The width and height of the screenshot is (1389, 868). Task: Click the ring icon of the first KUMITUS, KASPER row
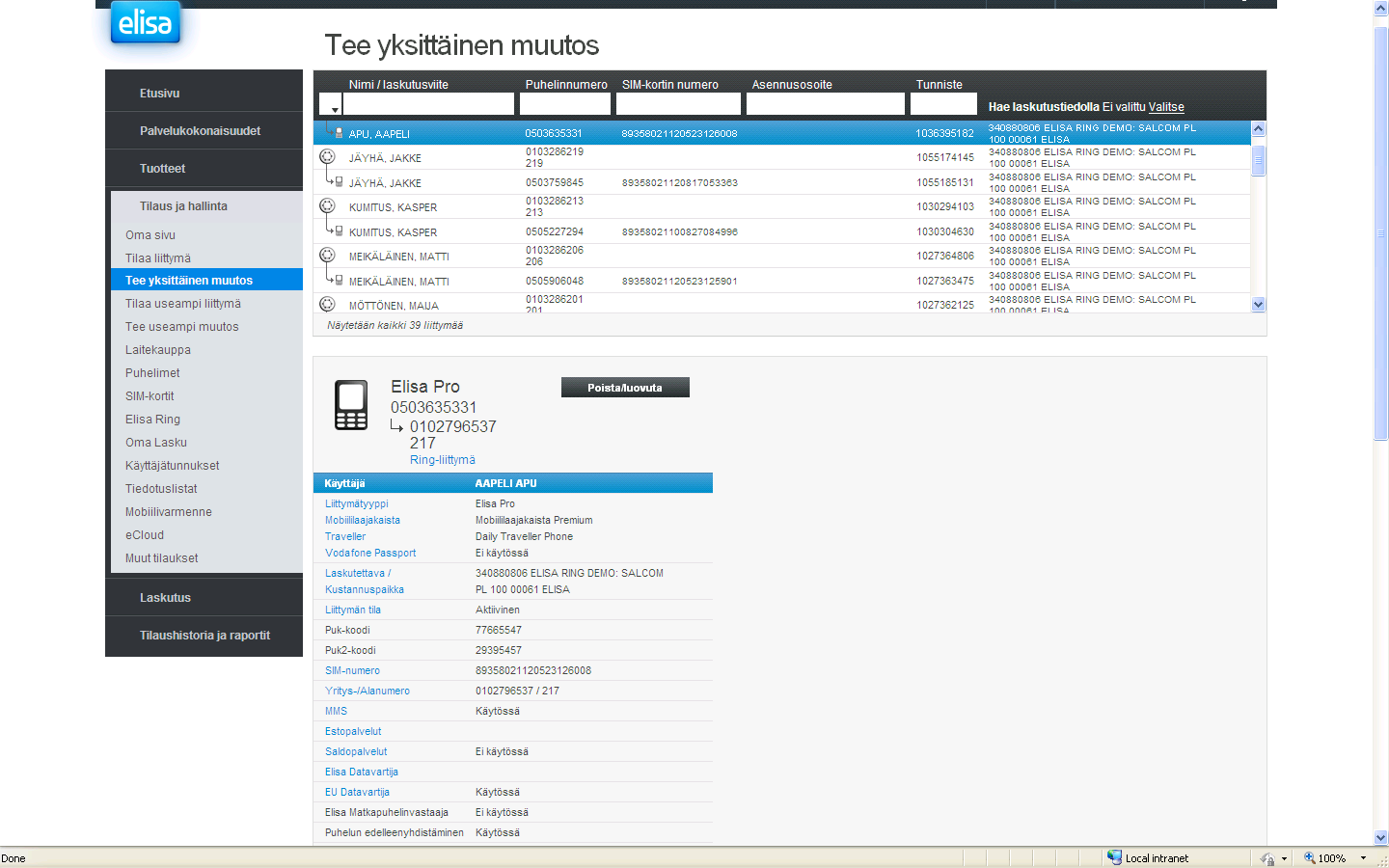point(327,205)
